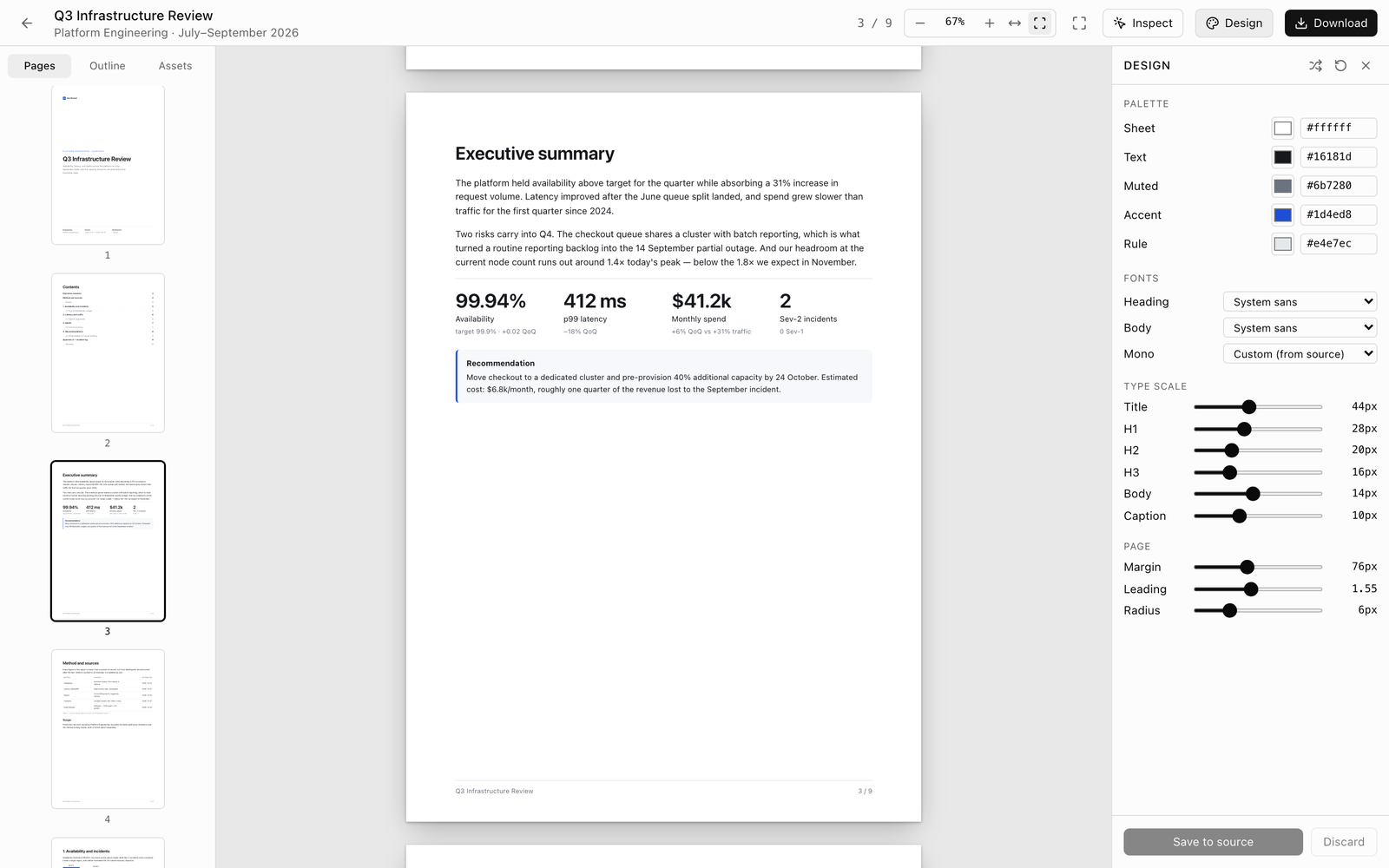Edit the Sheet hex field #ffffff

[1338, 128]
